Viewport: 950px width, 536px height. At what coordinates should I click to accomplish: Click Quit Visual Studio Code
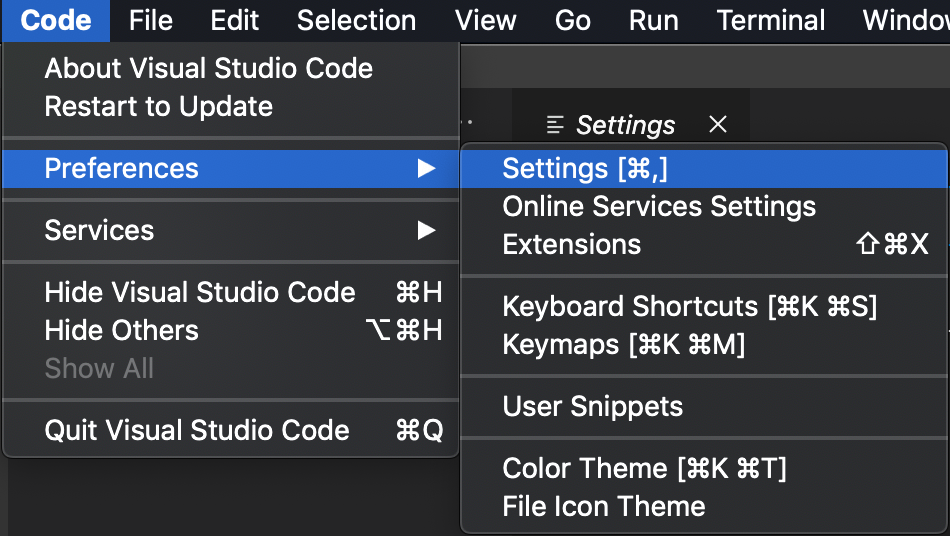(x=231, y=431)
